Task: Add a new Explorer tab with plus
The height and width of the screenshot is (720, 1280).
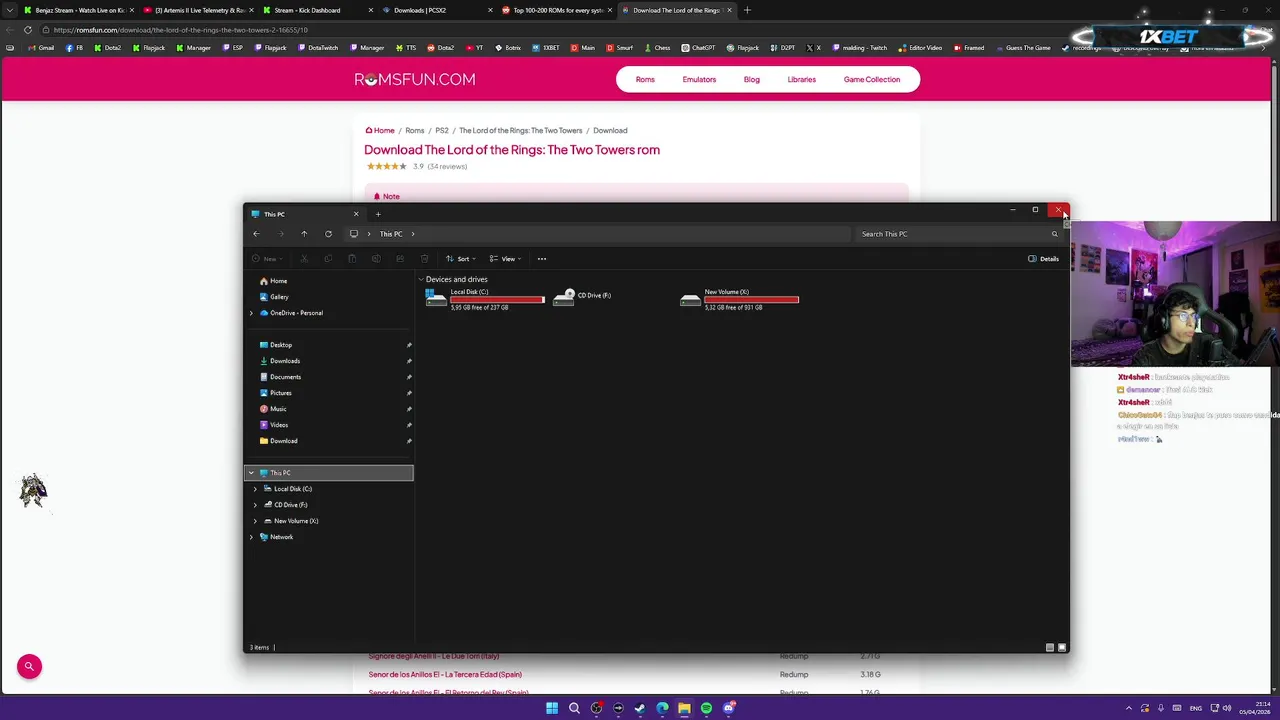Action: [378, 214]
